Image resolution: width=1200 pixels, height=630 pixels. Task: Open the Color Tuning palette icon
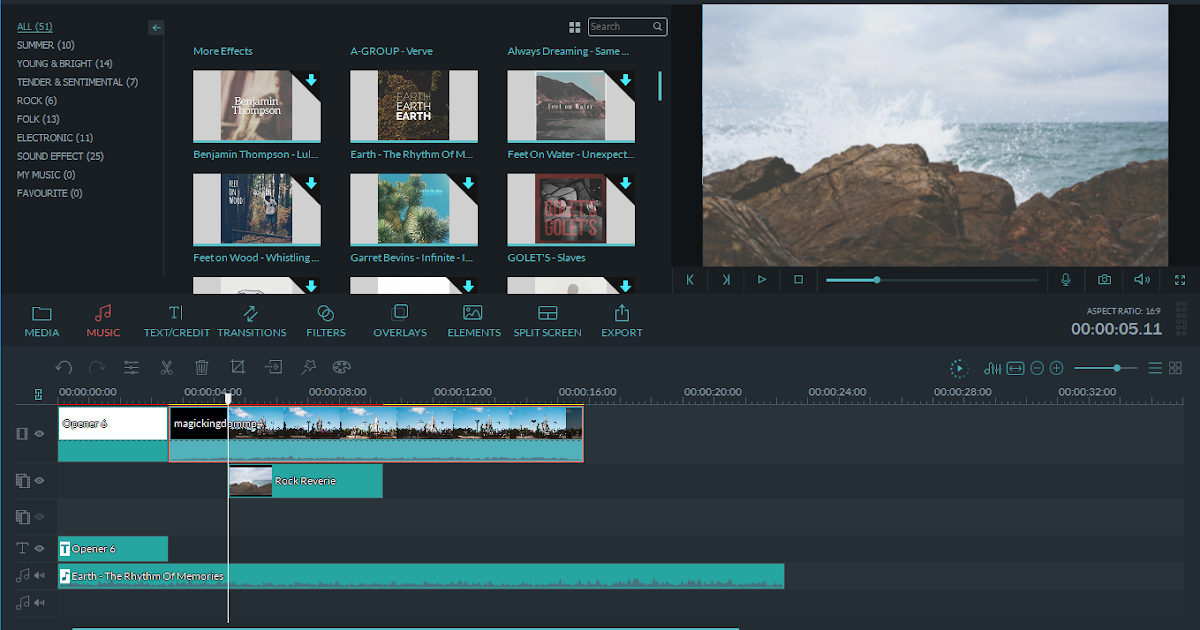341,367
